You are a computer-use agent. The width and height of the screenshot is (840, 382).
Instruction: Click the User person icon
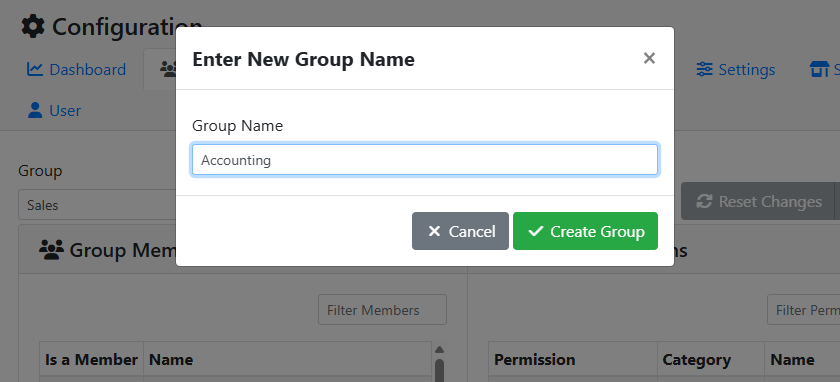(35, 110)
